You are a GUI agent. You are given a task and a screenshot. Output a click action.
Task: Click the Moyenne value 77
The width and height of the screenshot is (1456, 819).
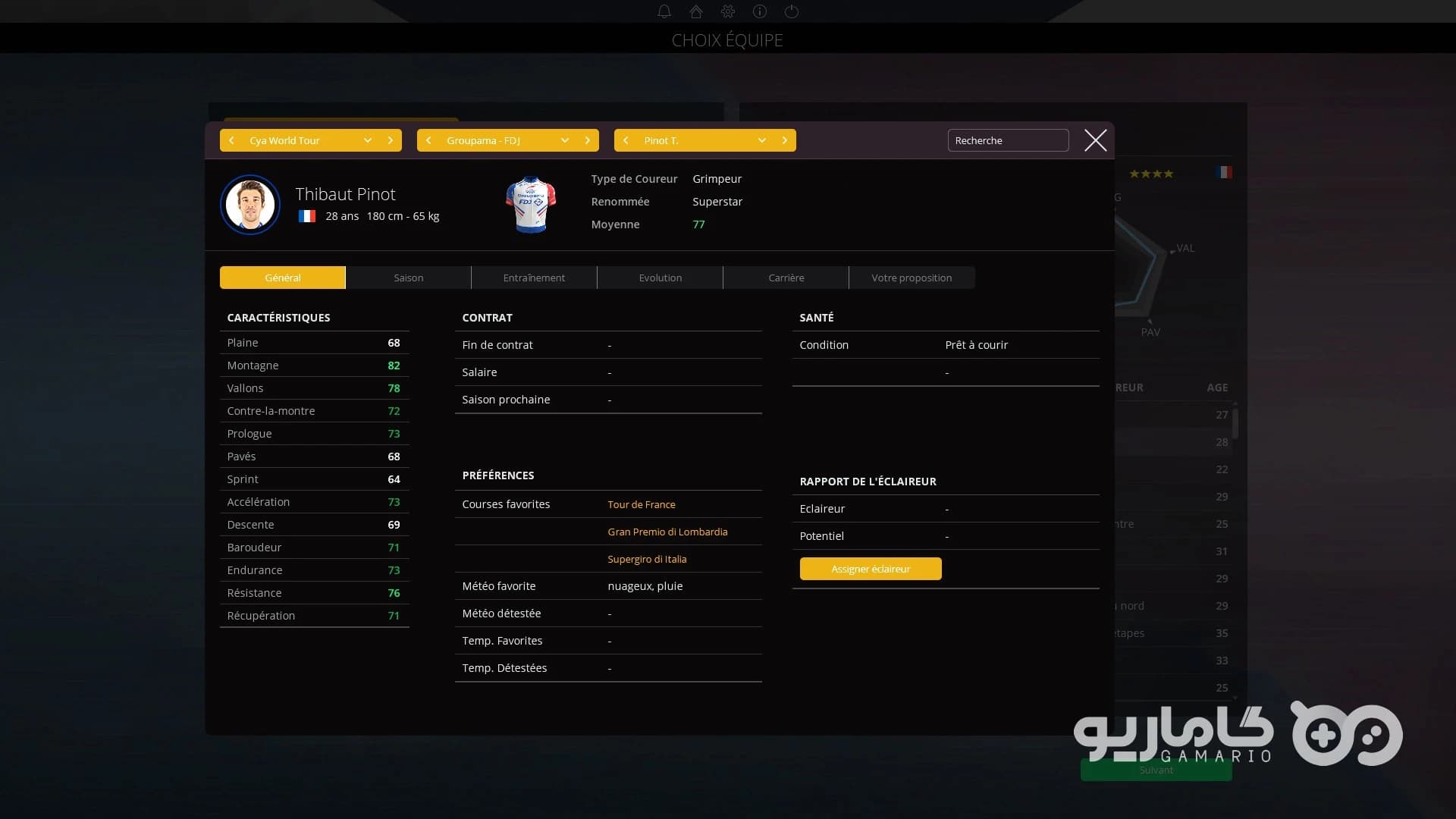click(x=698, y=224)
